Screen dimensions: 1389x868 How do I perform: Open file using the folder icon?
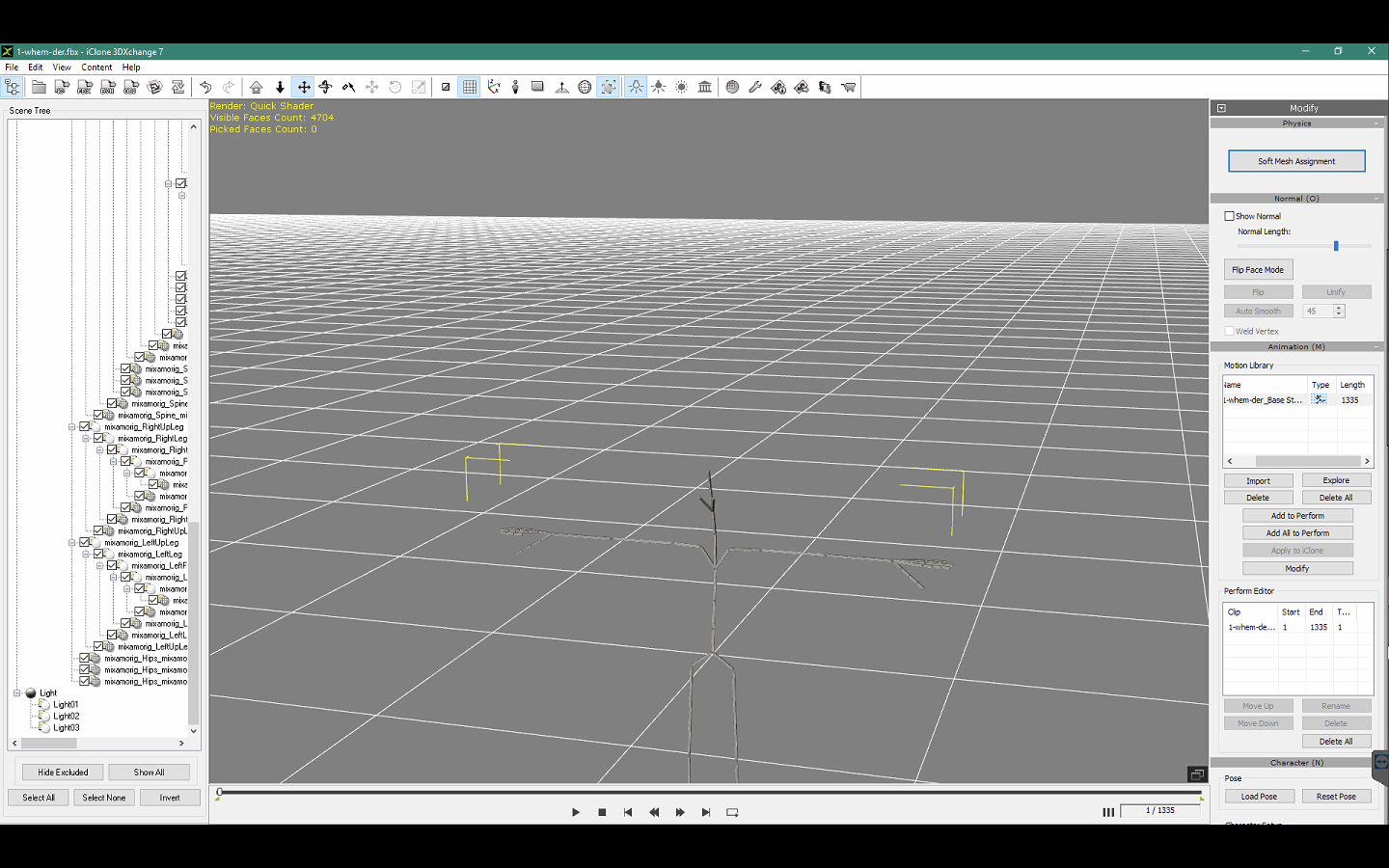(x=39, y=87)
